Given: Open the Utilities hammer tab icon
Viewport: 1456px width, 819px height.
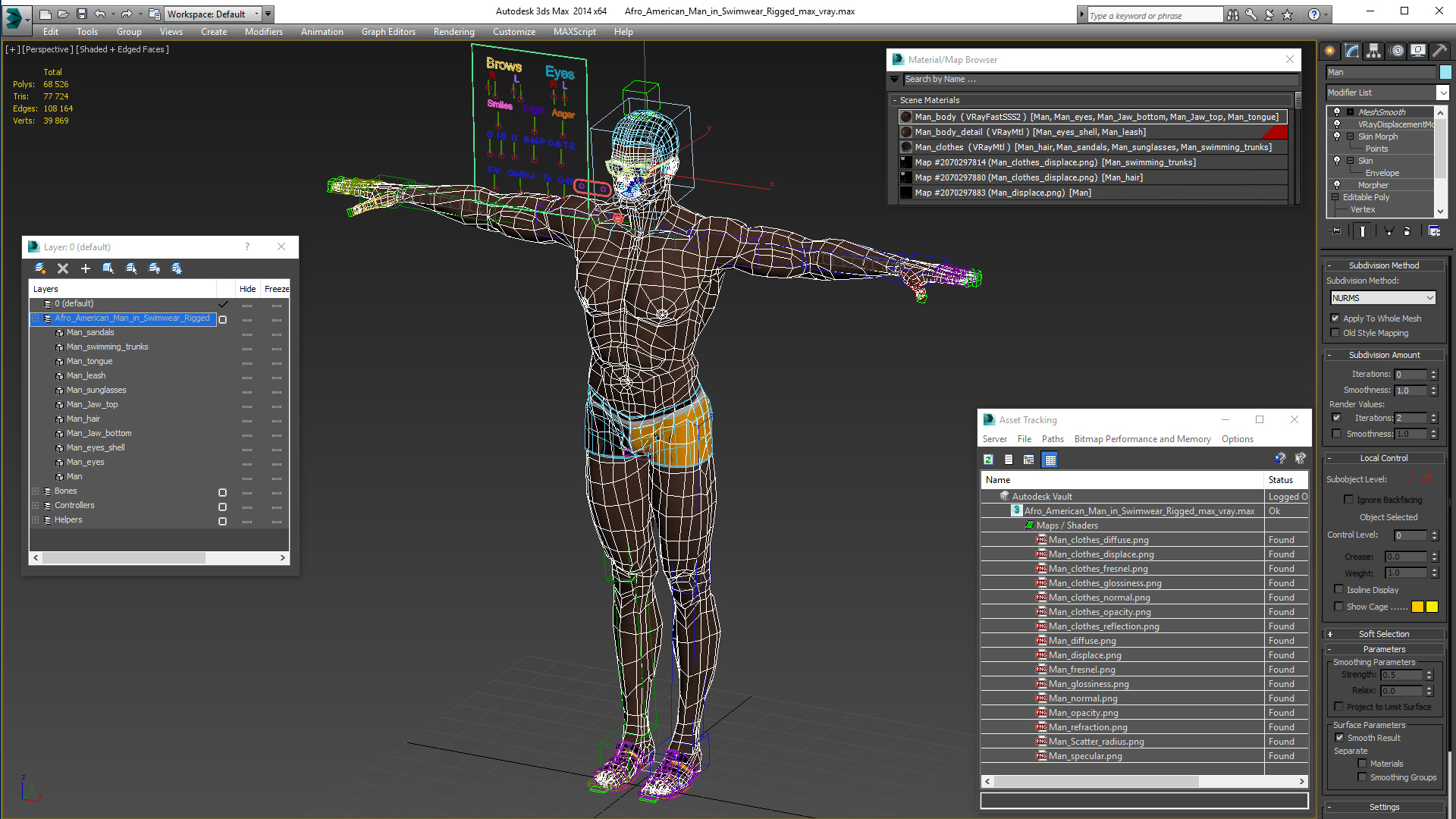Looking at the screenshot, I should click(x=1439, y=51).
